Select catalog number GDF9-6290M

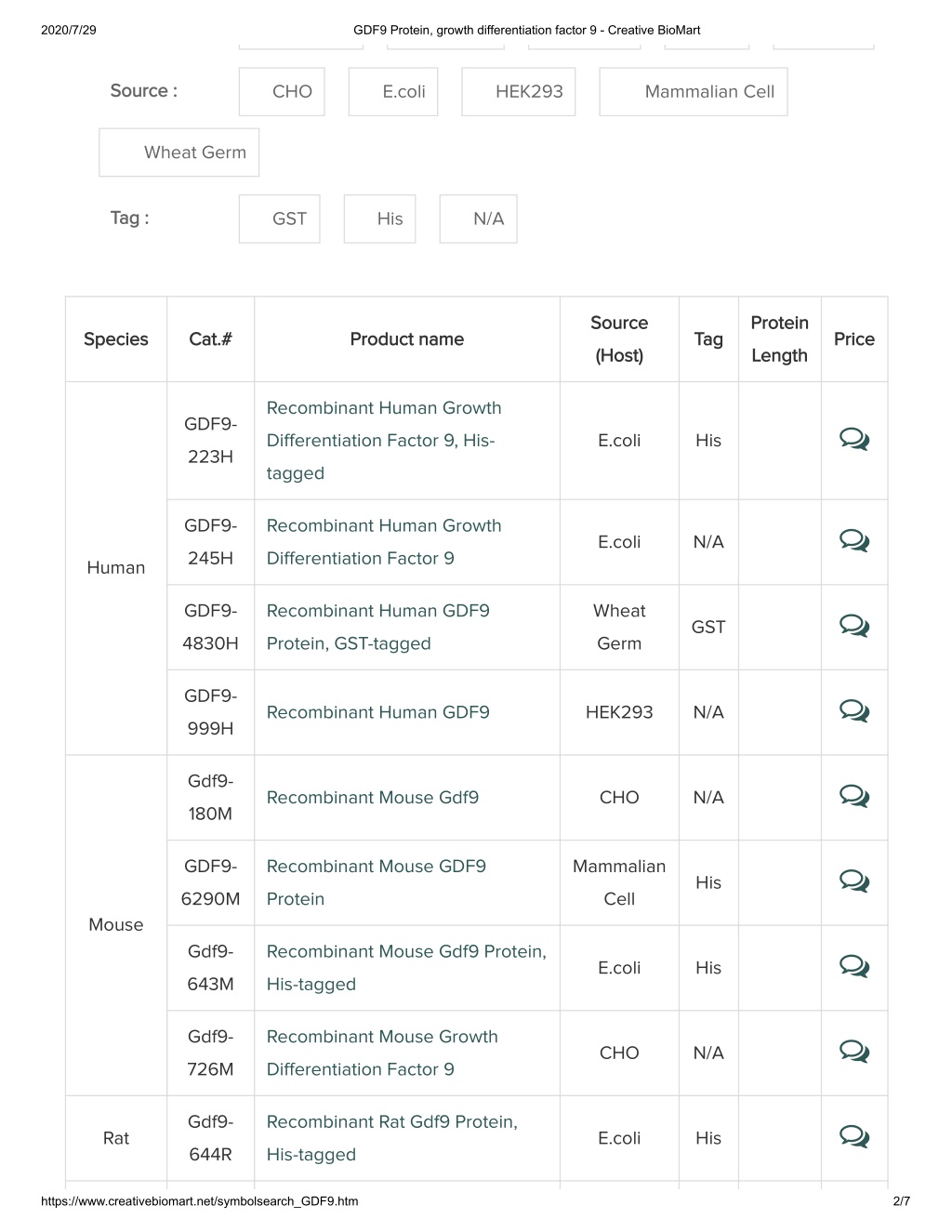click(210, 882)
